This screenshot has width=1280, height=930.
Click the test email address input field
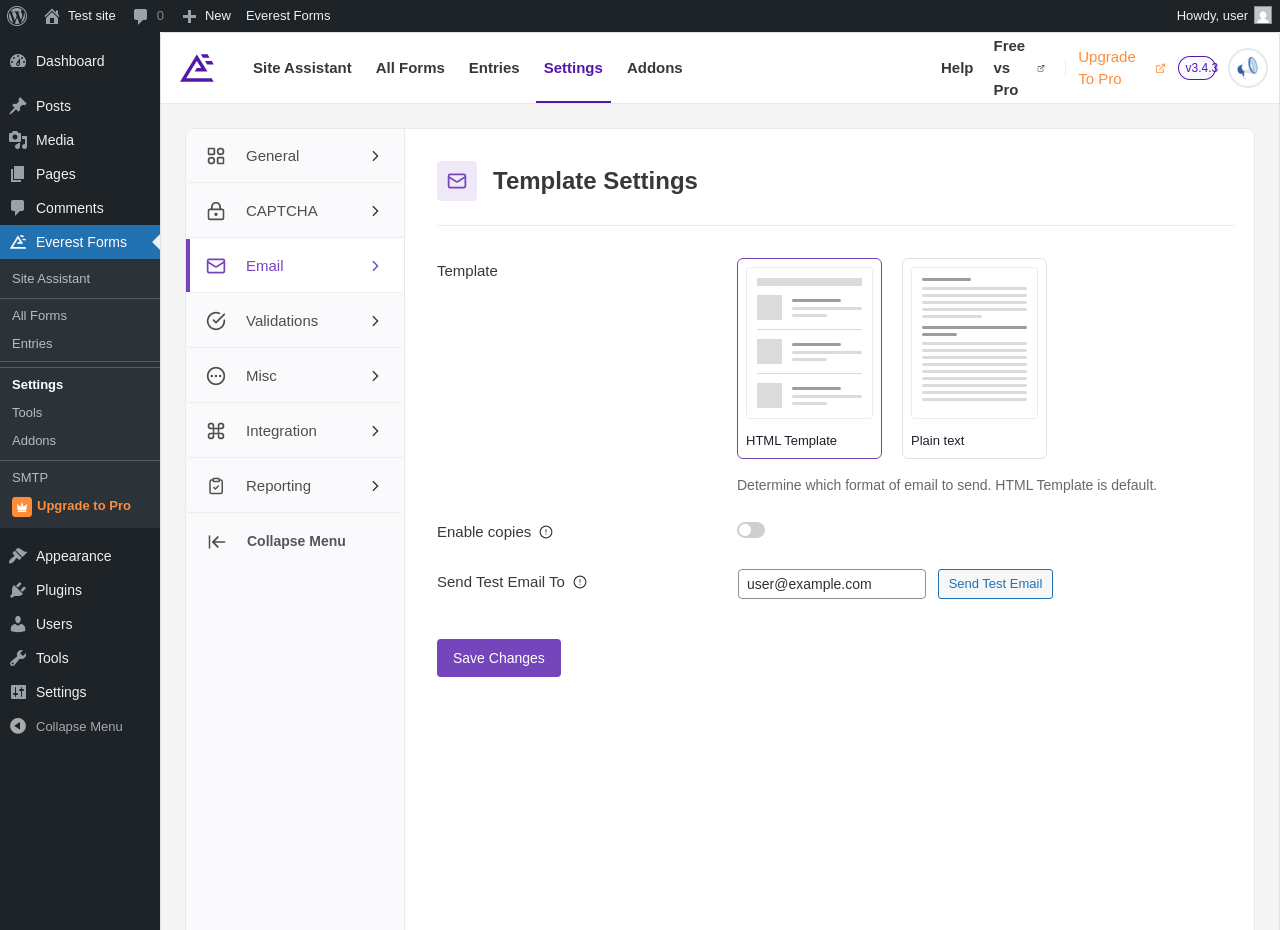[832, 584]
